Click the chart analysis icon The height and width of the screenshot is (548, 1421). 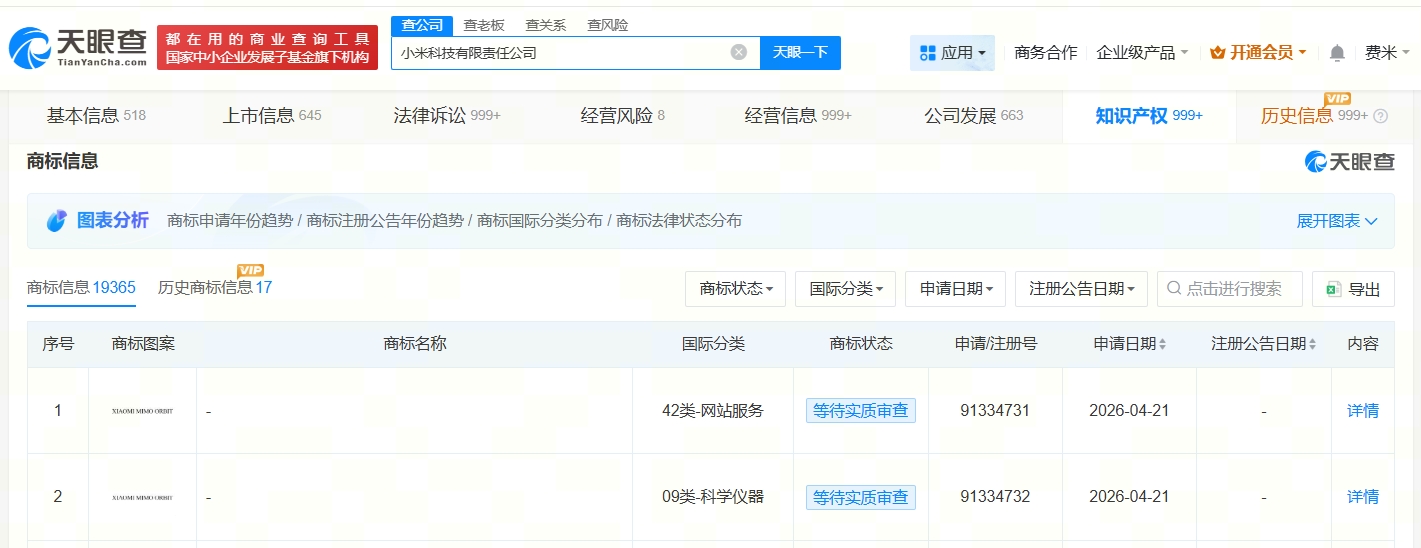pos(57,221)
